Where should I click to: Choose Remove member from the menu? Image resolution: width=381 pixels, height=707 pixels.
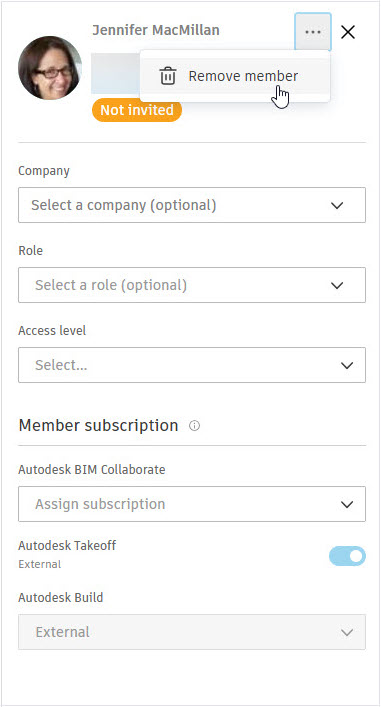[235, 76]
